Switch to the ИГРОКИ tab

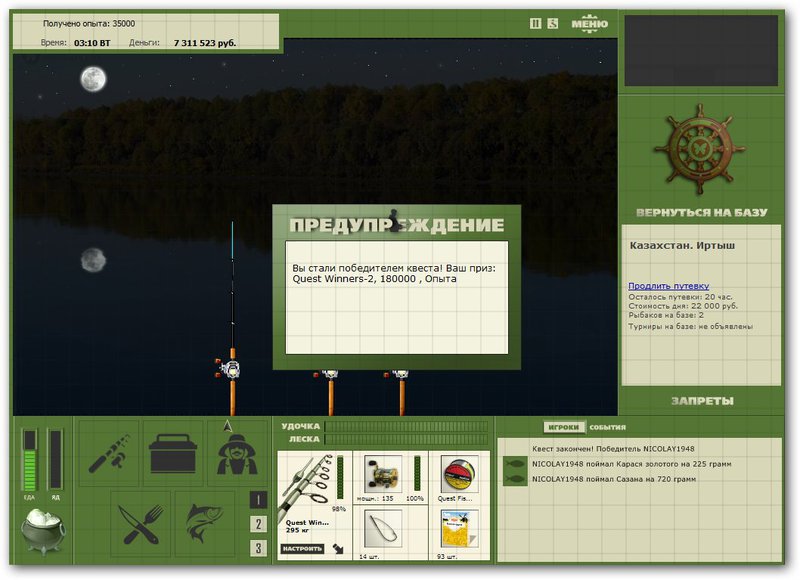point(564,427)
